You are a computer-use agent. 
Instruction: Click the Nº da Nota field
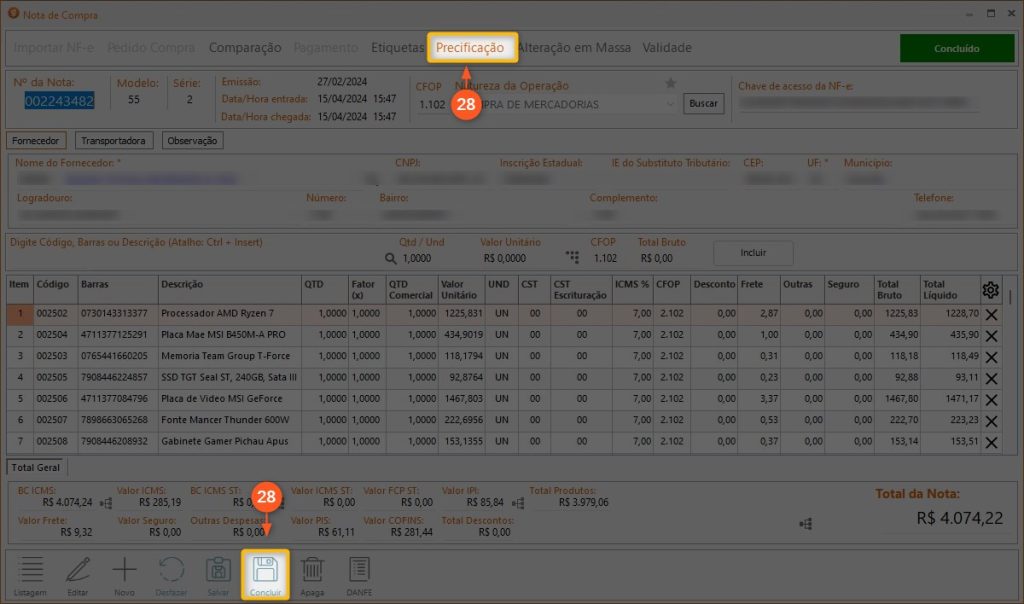point(59,101)
